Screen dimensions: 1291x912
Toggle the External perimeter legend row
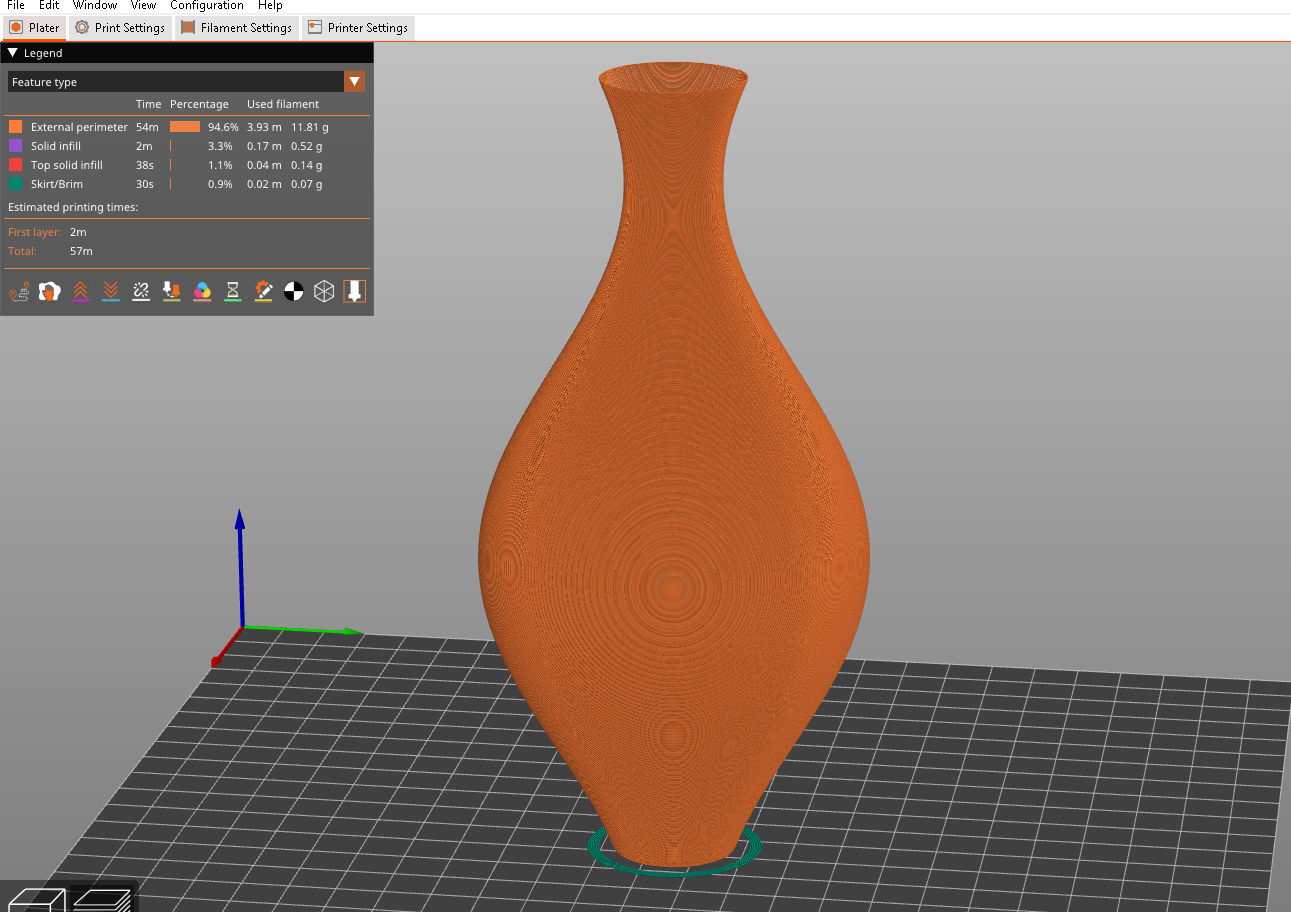pos(188,127)
